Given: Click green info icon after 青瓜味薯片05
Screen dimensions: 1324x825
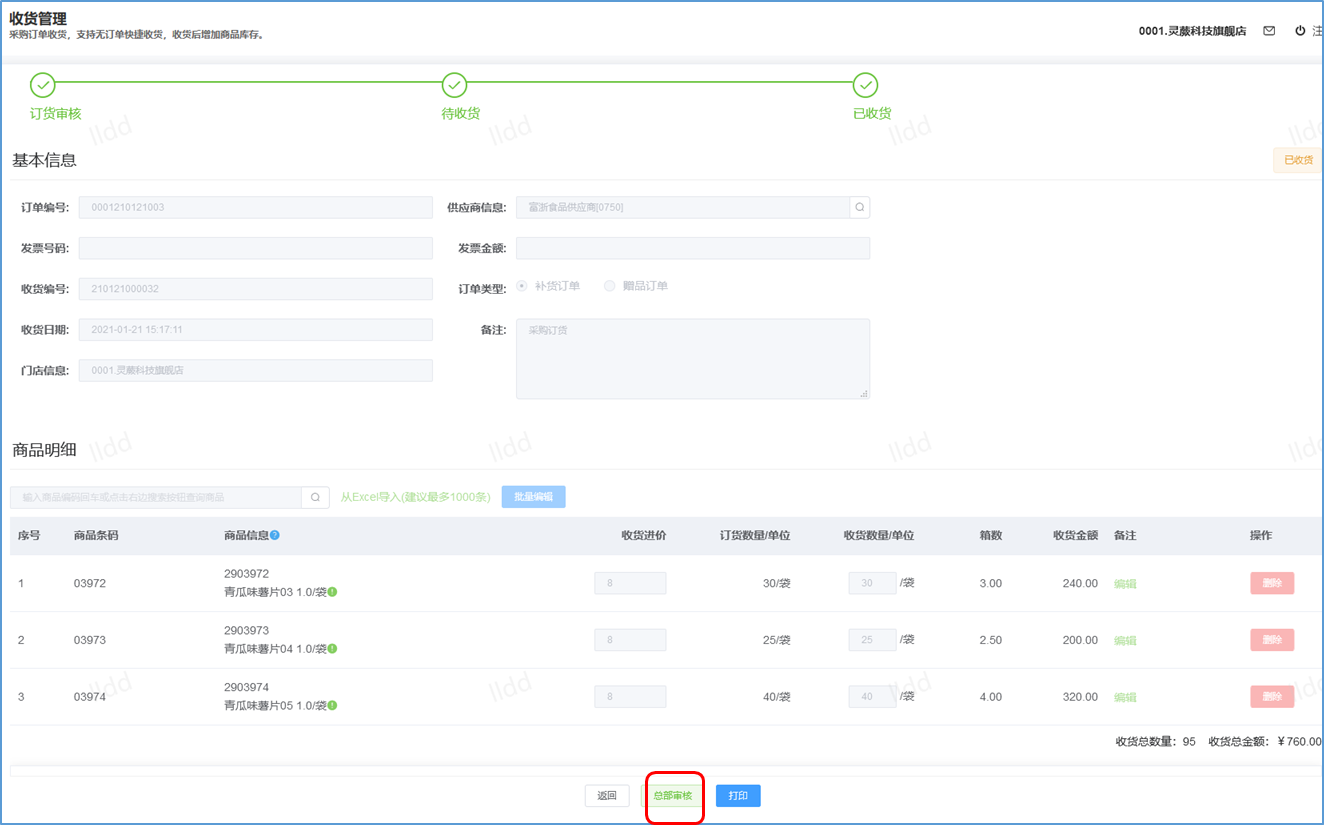Looking at the screenshot, I should tap(332, 706).
